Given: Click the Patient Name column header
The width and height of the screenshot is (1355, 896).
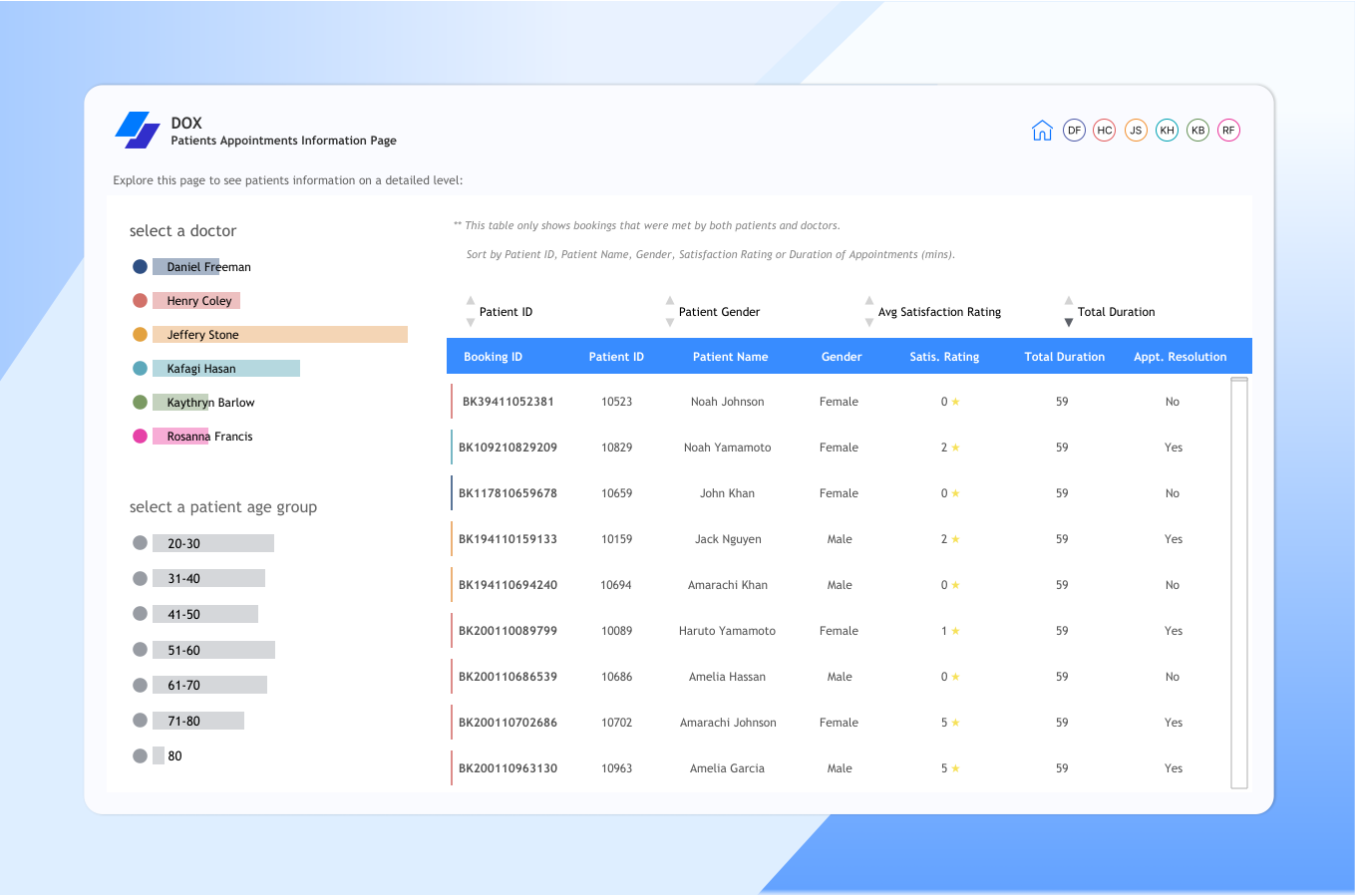Looking at the screenshot, I should pos(730,357).
